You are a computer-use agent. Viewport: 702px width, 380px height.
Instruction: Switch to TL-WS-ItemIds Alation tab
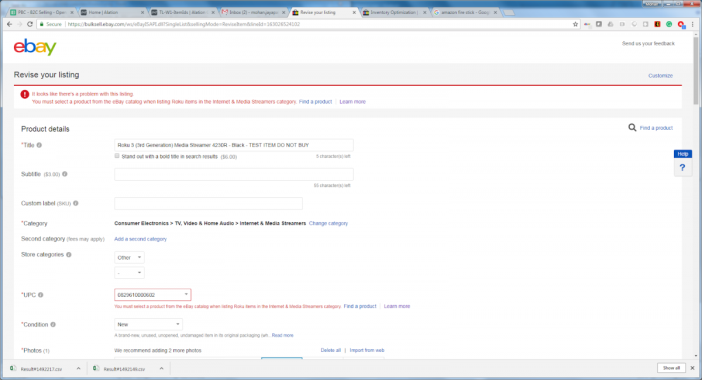coord(183,13)
